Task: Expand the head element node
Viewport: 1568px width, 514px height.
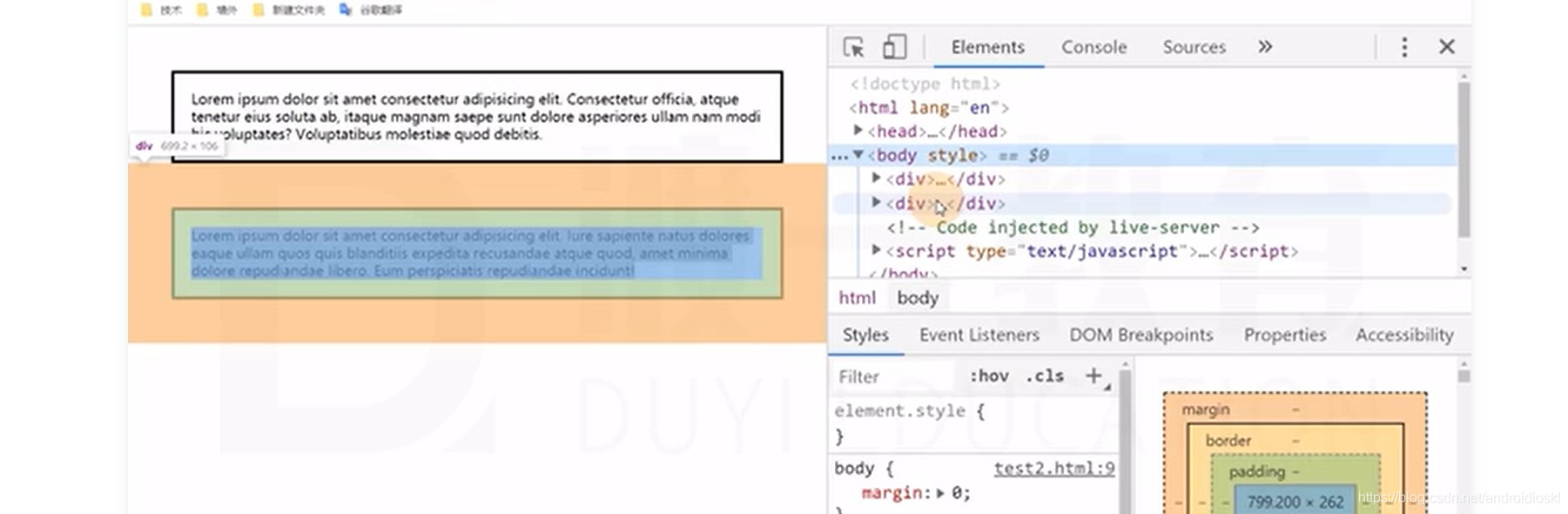Action: [x=858, y=130]
